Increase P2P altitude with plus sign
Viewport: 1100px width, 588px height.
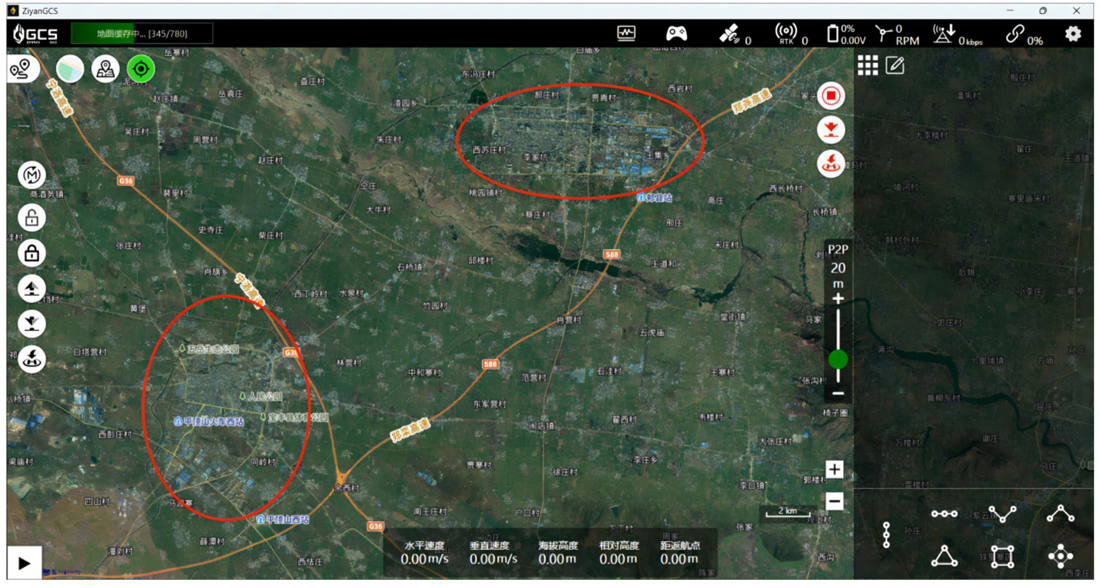coord(838,299)
